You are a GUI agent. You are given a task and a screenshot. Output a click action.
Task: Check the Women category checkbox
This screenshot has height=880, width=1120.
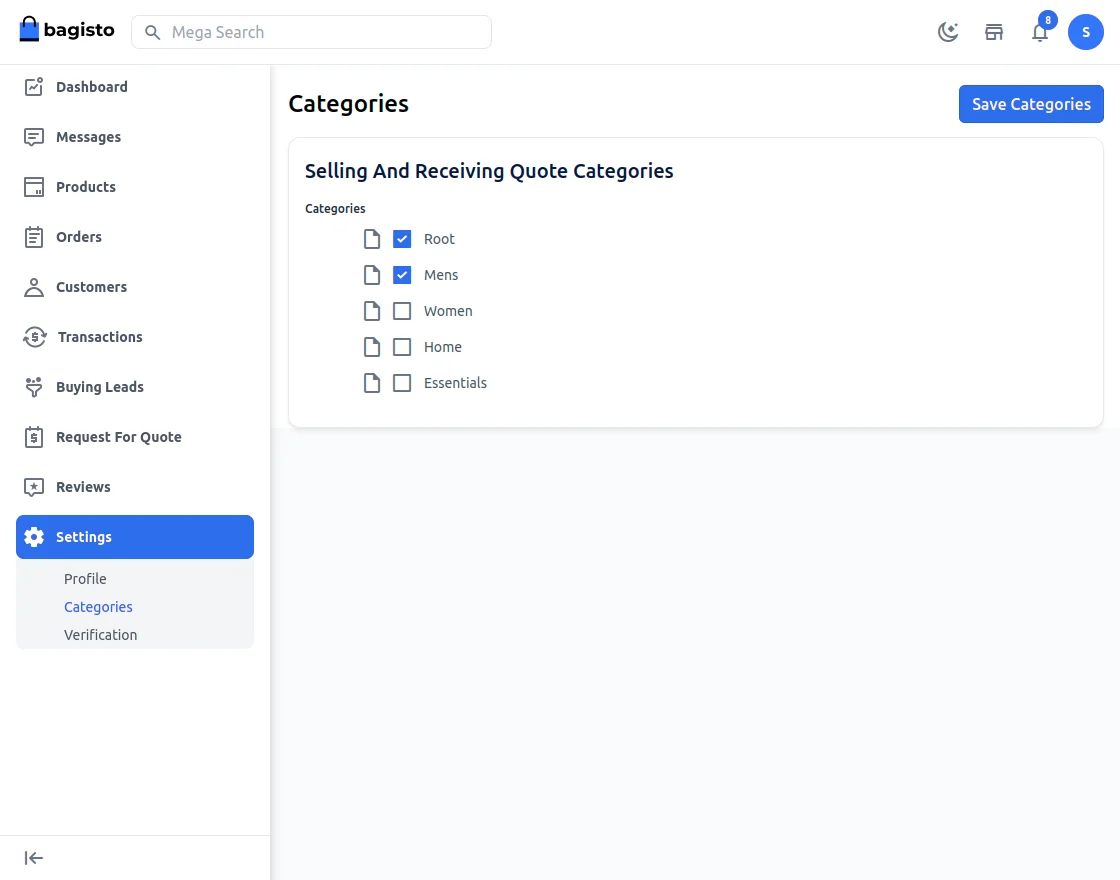pos(402,311)
